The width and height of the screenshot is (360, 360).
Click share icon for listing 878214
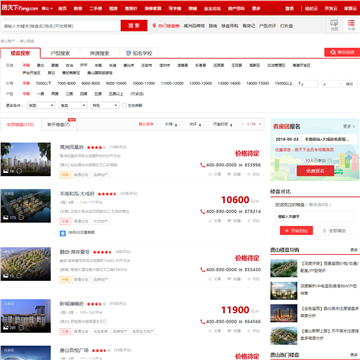210,221
